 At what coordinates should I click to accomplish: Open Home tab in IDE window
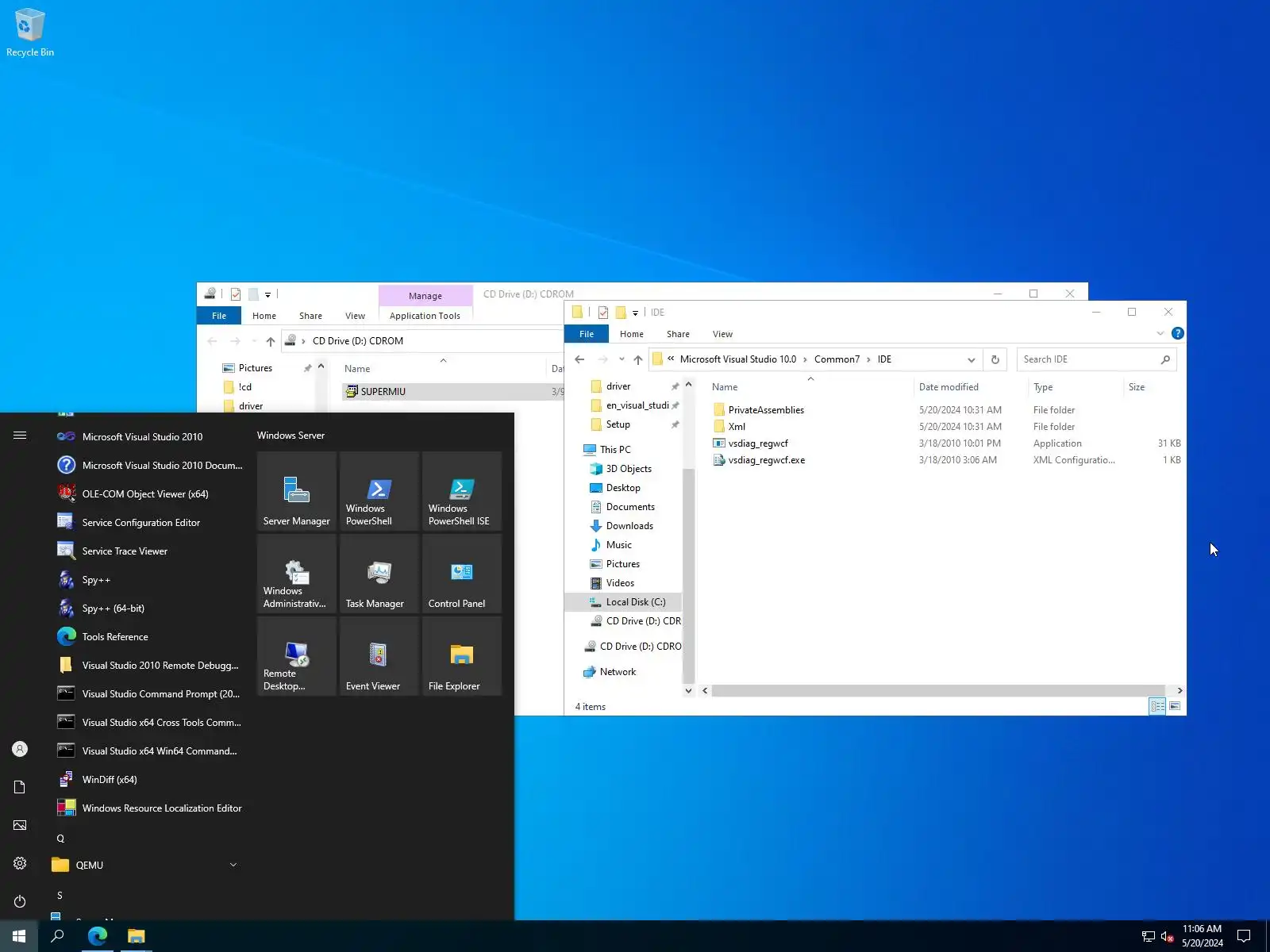click(x=632, y=334)
